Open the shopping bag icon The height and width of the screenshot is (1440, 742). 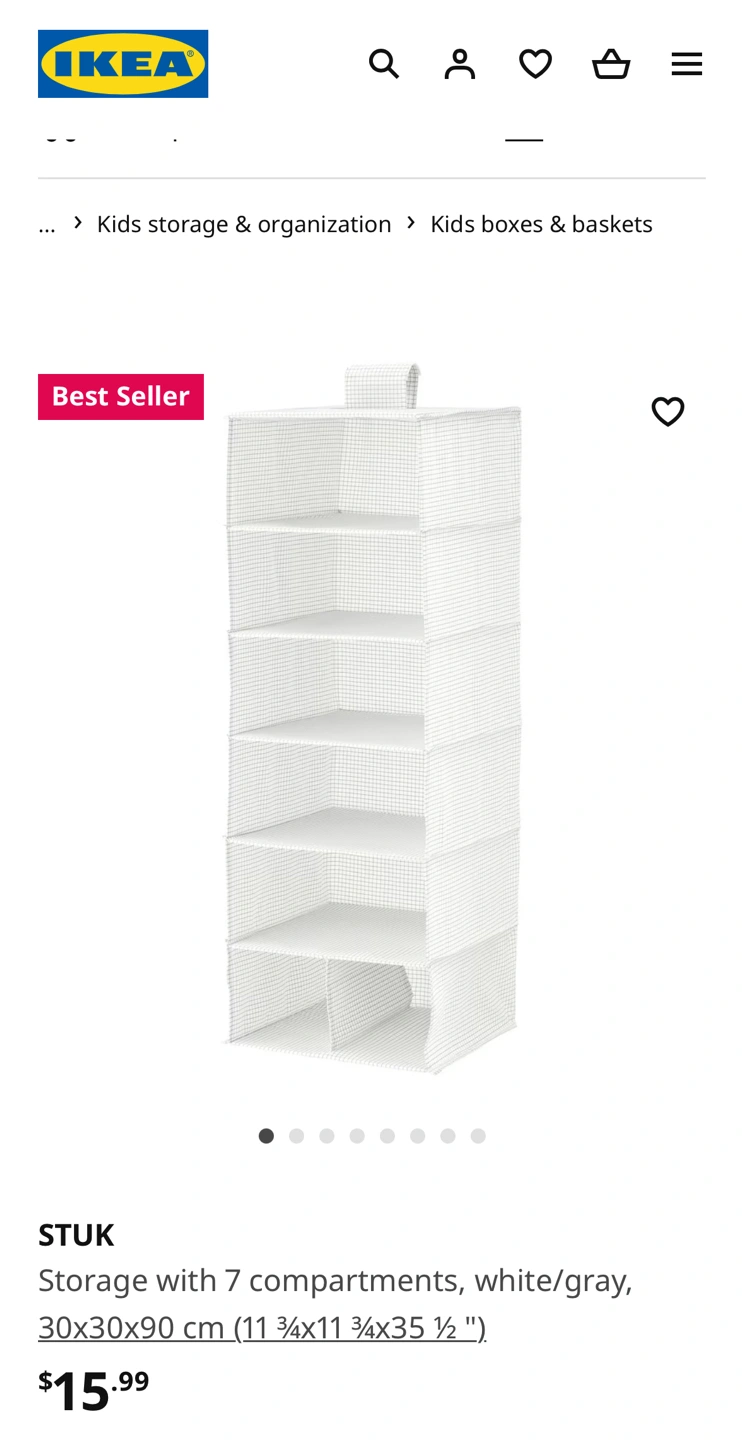click(x=611, y=64)
